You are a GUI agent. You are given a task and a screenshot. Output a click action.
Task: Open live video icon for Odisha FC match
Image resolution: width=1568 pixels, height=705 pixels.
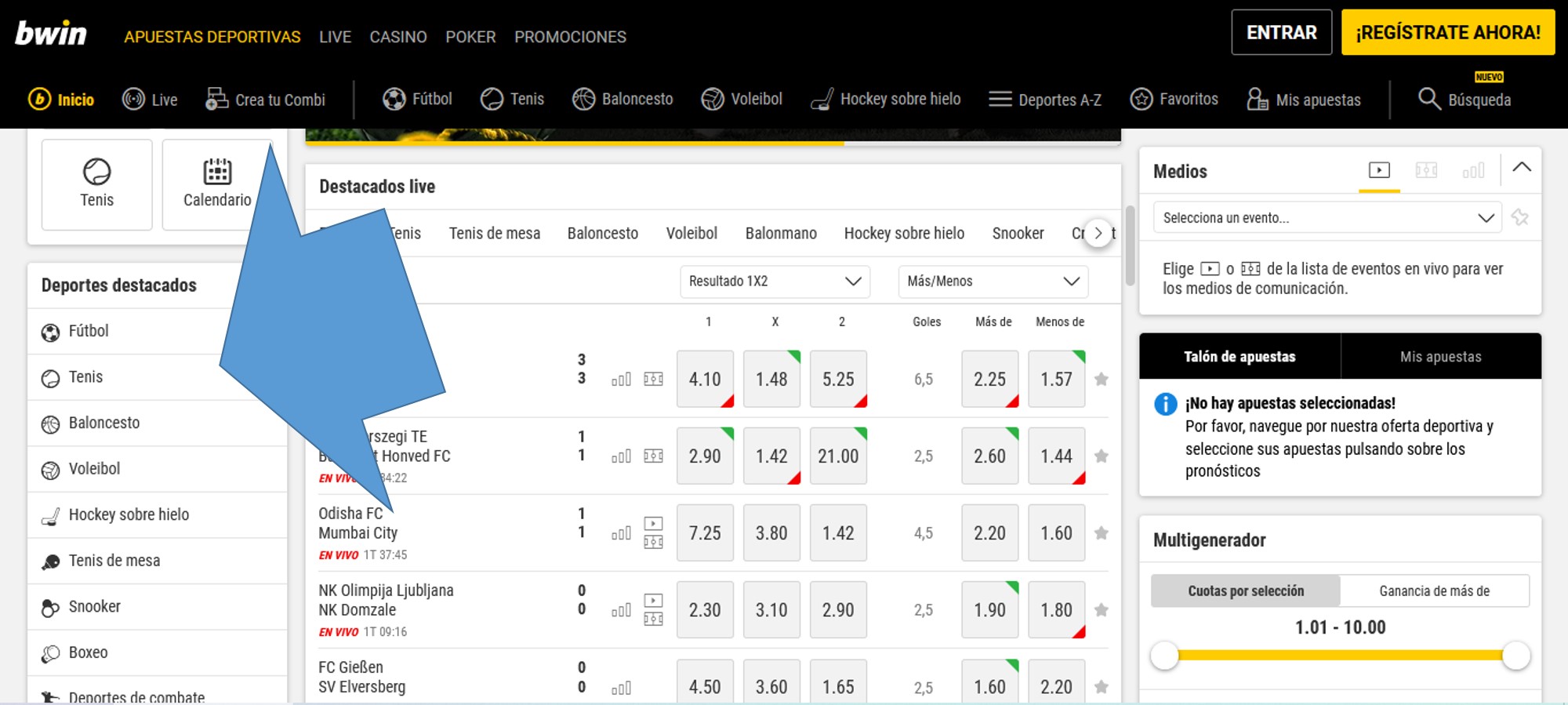click(654, 523)
